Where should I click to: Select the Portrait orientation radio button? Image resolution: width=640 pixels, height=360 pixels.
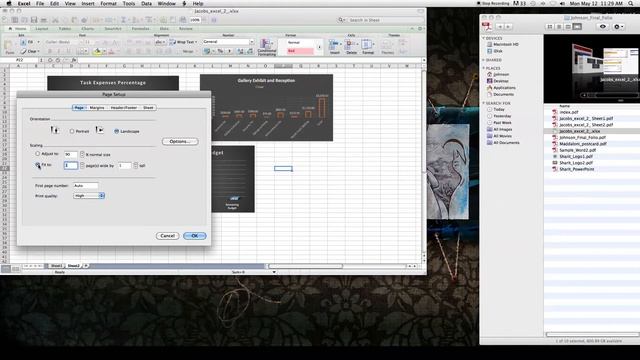click(72, 131)
